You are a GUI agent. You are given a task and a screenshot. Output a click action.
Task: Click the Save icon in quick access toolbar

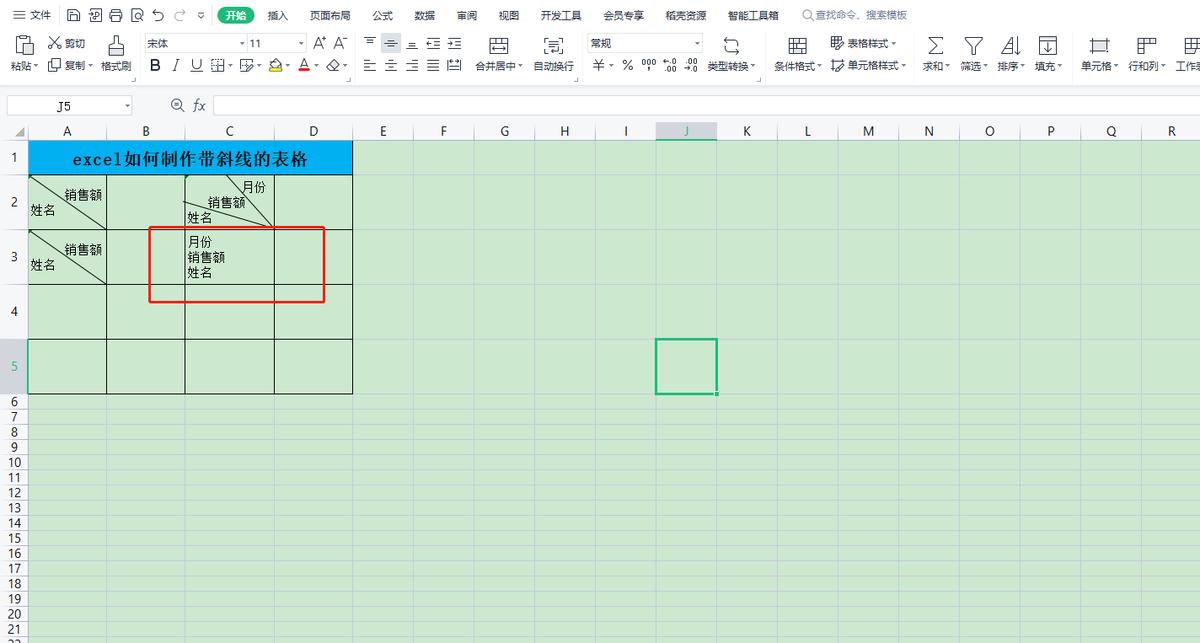pyautogui.click(x=74, y=16)
